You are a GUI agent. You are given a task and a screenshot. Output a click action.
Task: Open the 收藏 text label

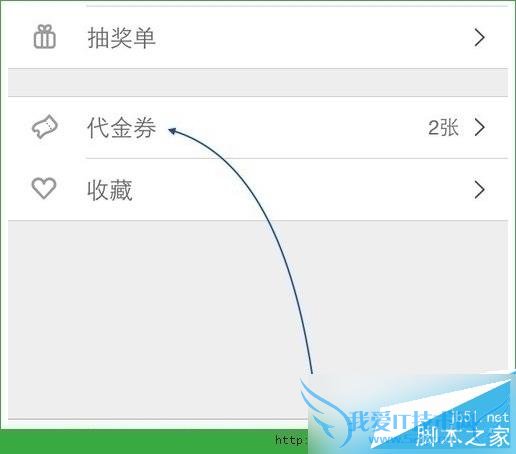tap(110, 190)
